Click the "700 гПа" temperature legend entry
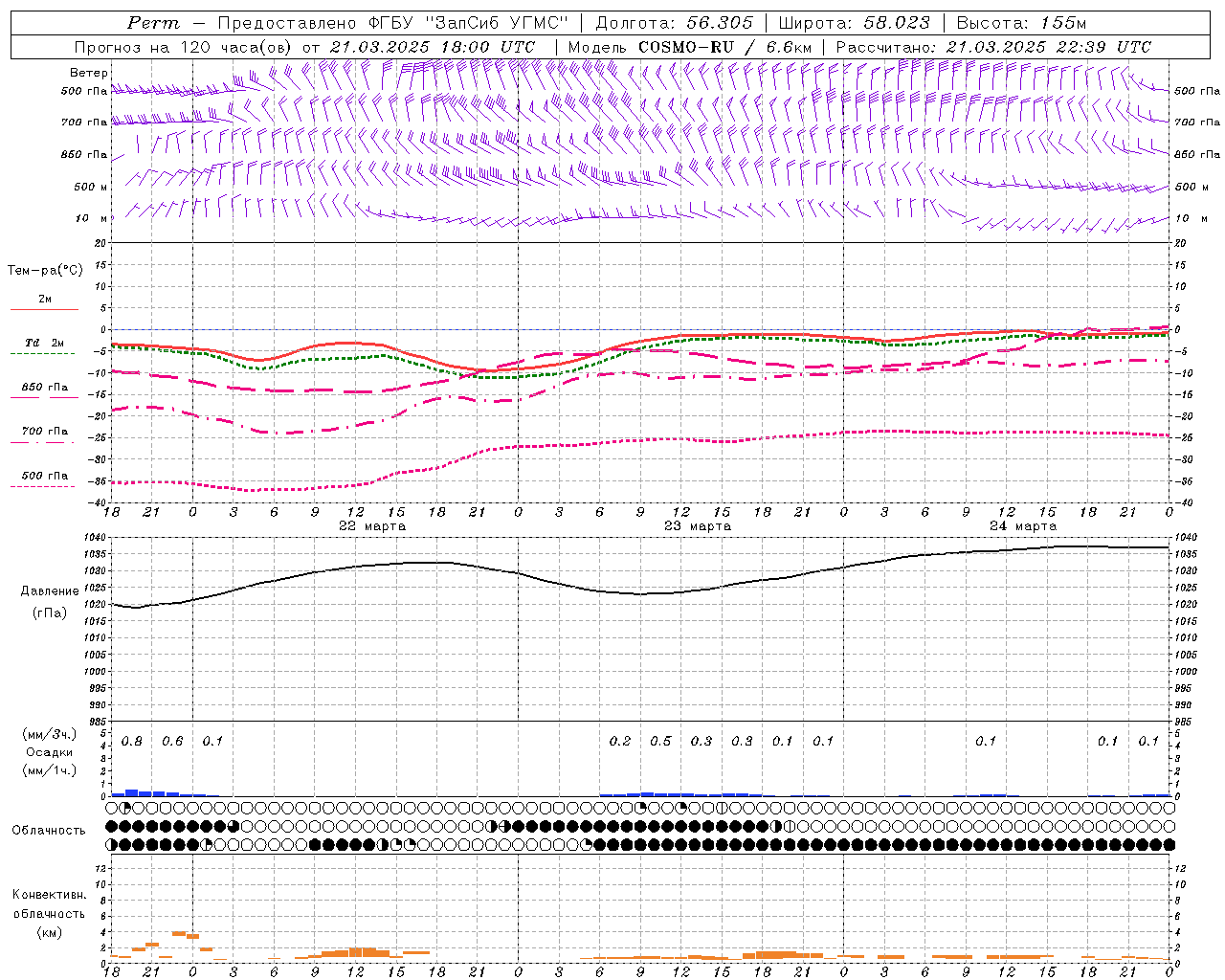 pos(45,431)
